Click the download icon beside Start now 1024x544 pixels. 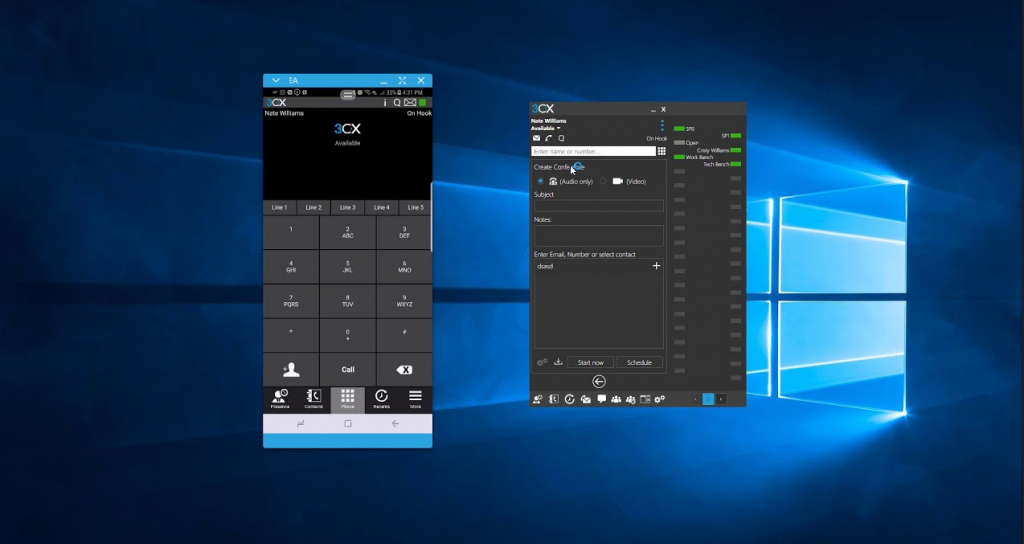[x=558, y=362]
